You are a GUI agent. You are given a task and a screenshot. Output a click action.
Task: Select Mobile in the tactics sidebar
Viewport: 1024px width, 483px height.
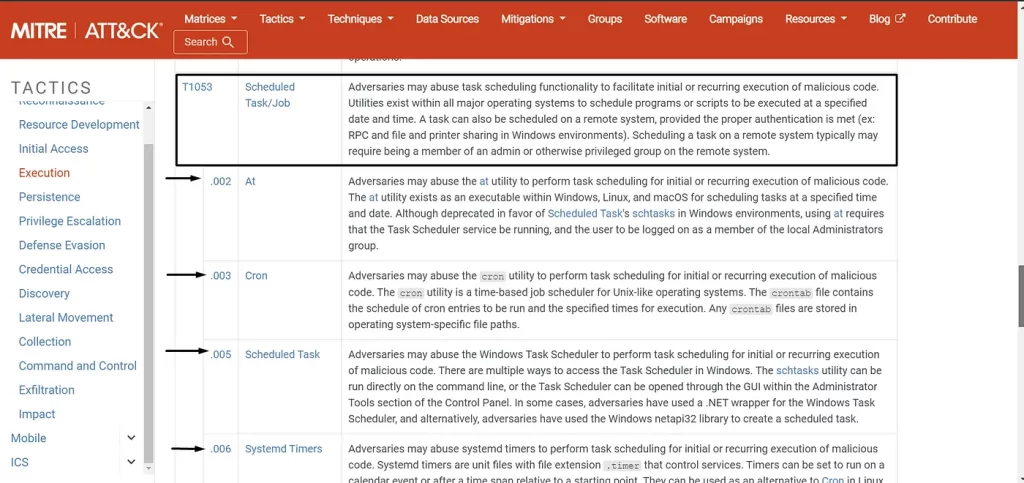(x=29, y=438)
